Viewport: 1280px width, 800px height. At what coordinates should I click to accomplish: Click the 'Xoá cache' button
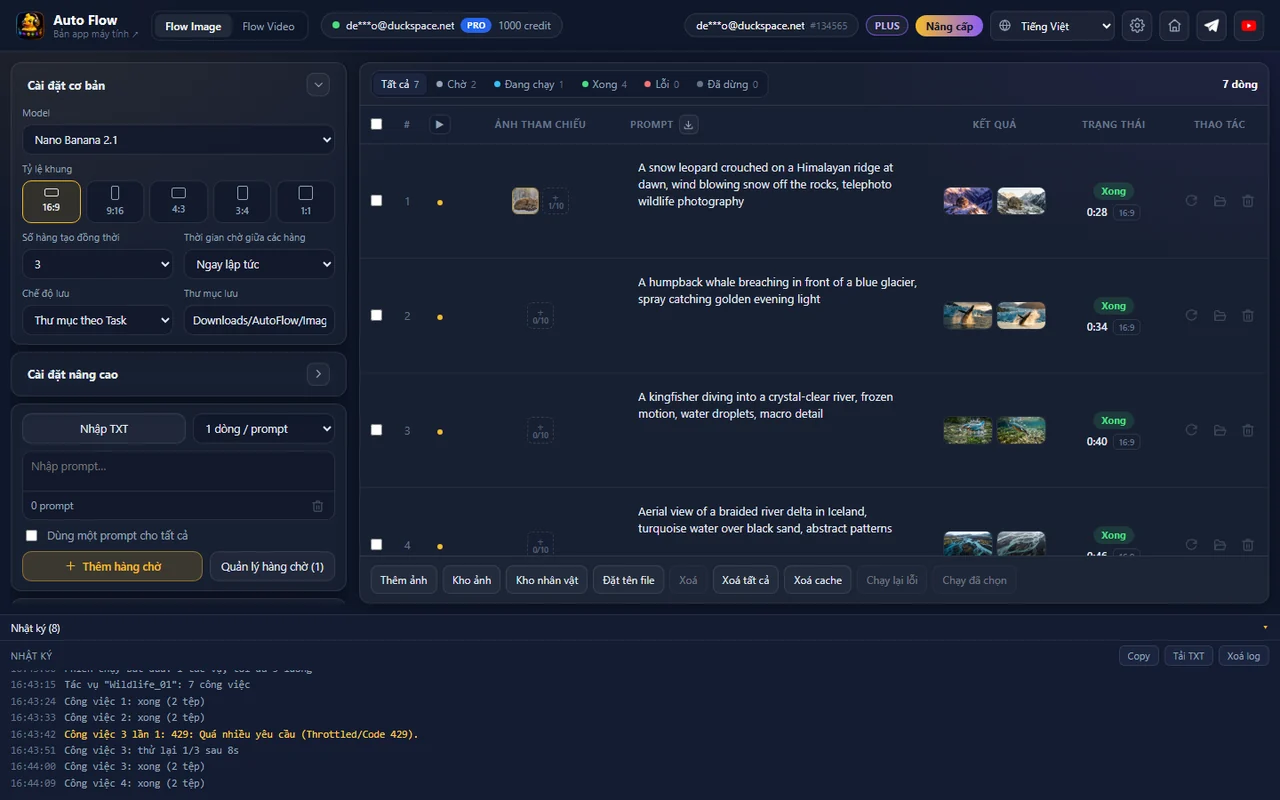[818, 580]
